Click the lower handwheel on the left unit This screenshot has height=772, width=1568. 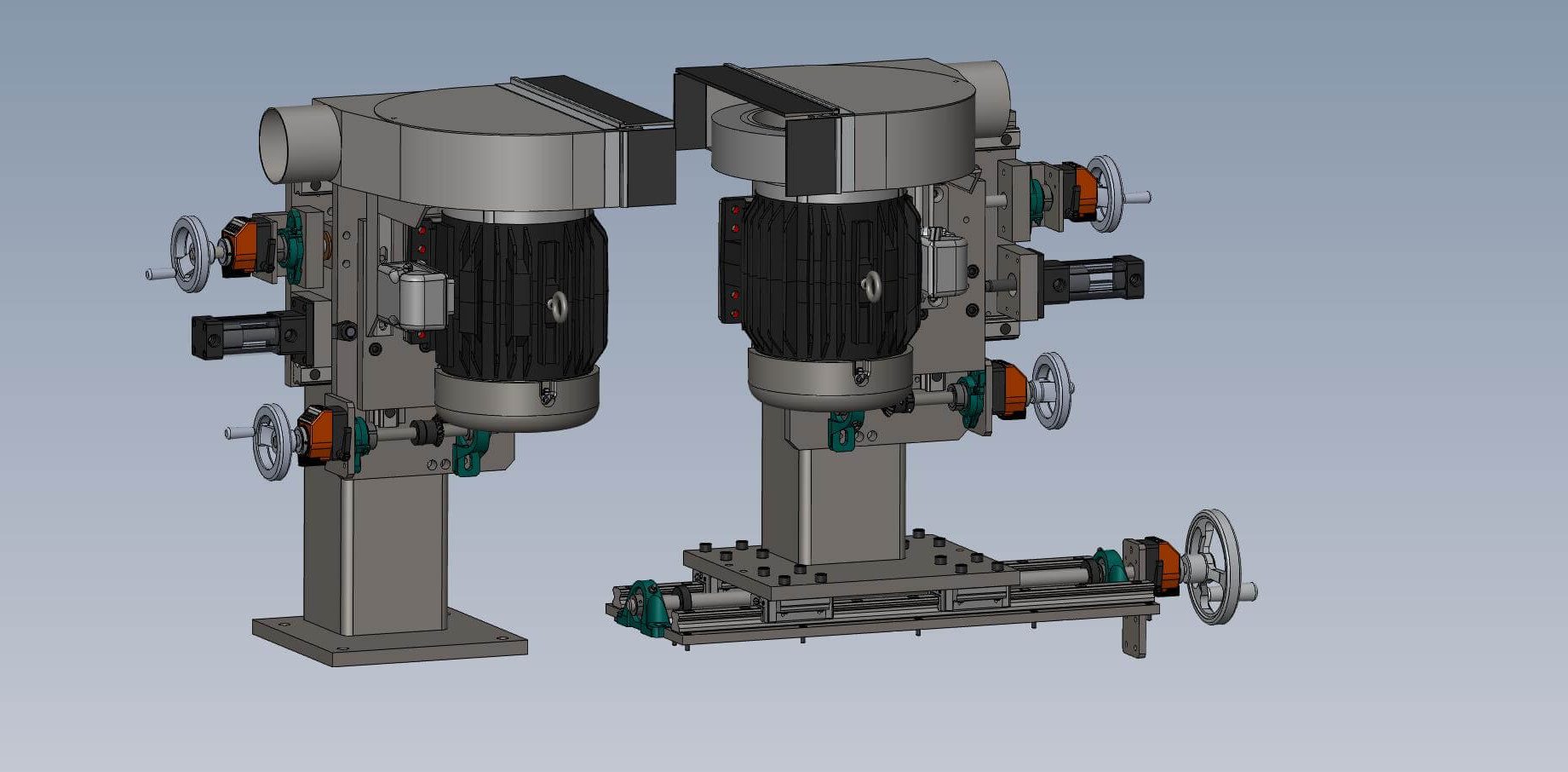point(272,441)
